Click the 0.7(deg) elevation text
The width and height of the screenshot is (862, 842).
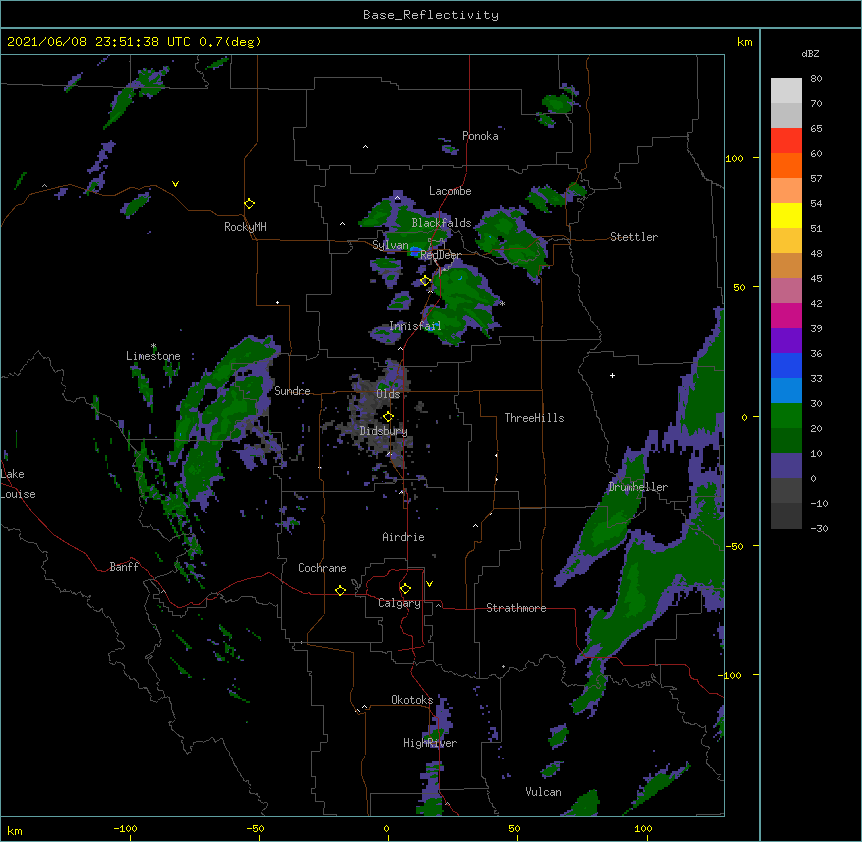pos(230,42)
